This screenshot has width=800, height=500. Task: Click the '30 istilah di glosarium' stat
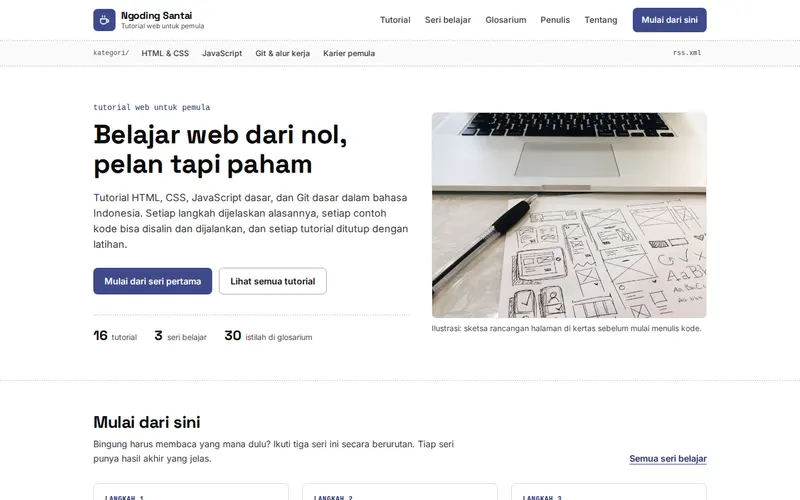tap(268, 336)
